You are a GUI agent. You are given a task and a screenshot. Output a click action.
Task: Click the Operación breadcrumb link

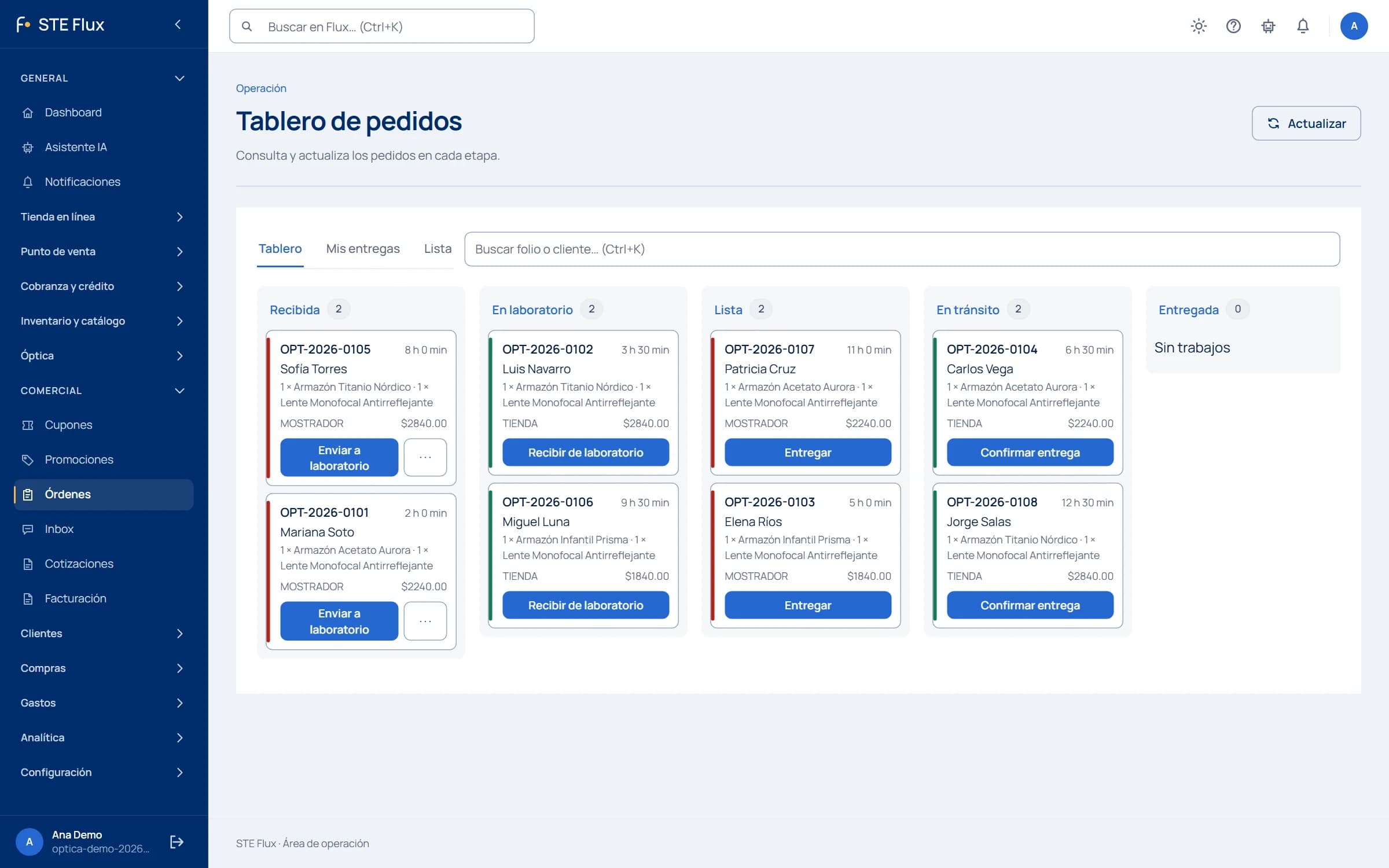(261, 88)
